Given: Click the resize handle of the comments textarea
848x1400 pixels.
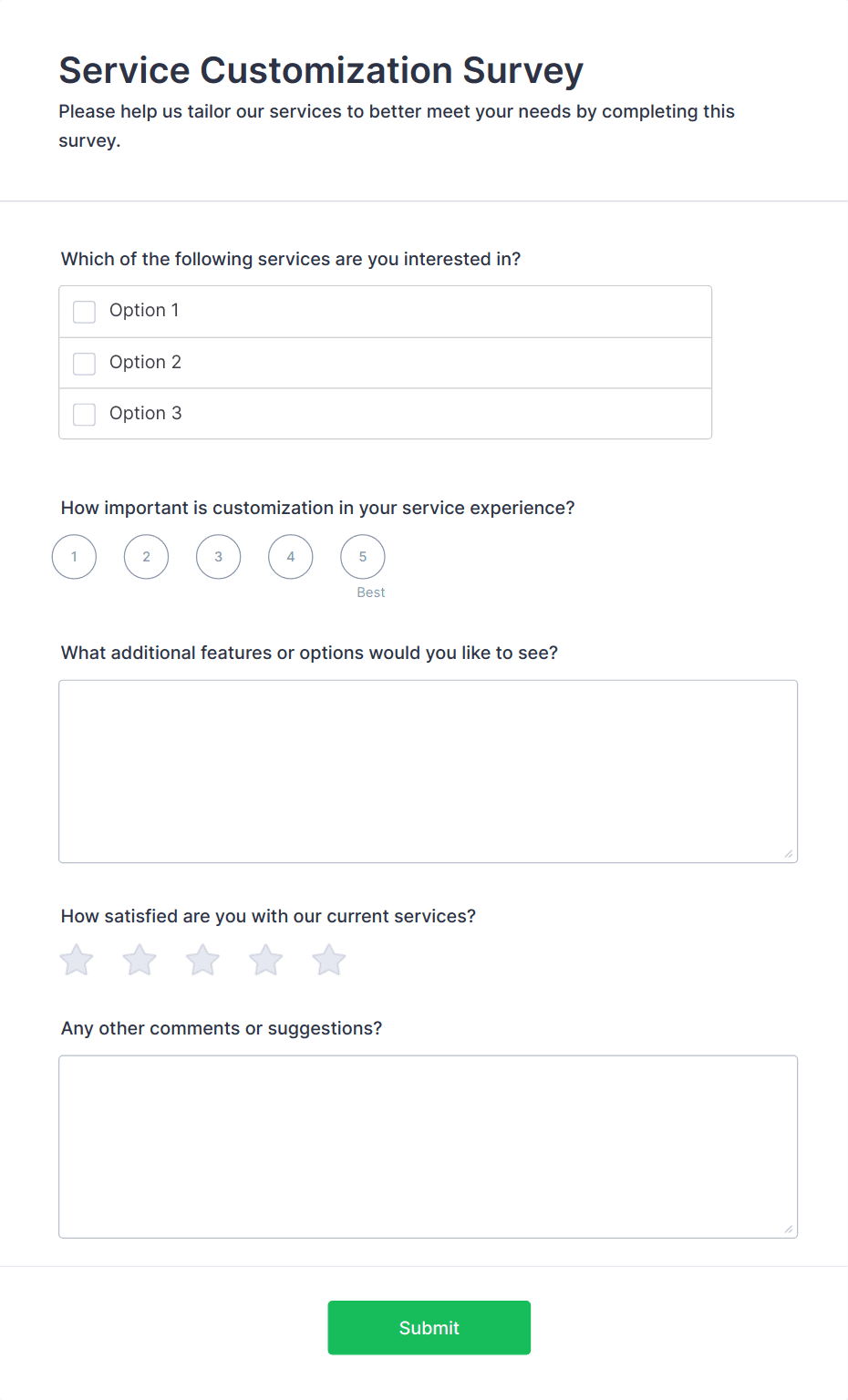Looking at the screenshot, I should 788,1230.
